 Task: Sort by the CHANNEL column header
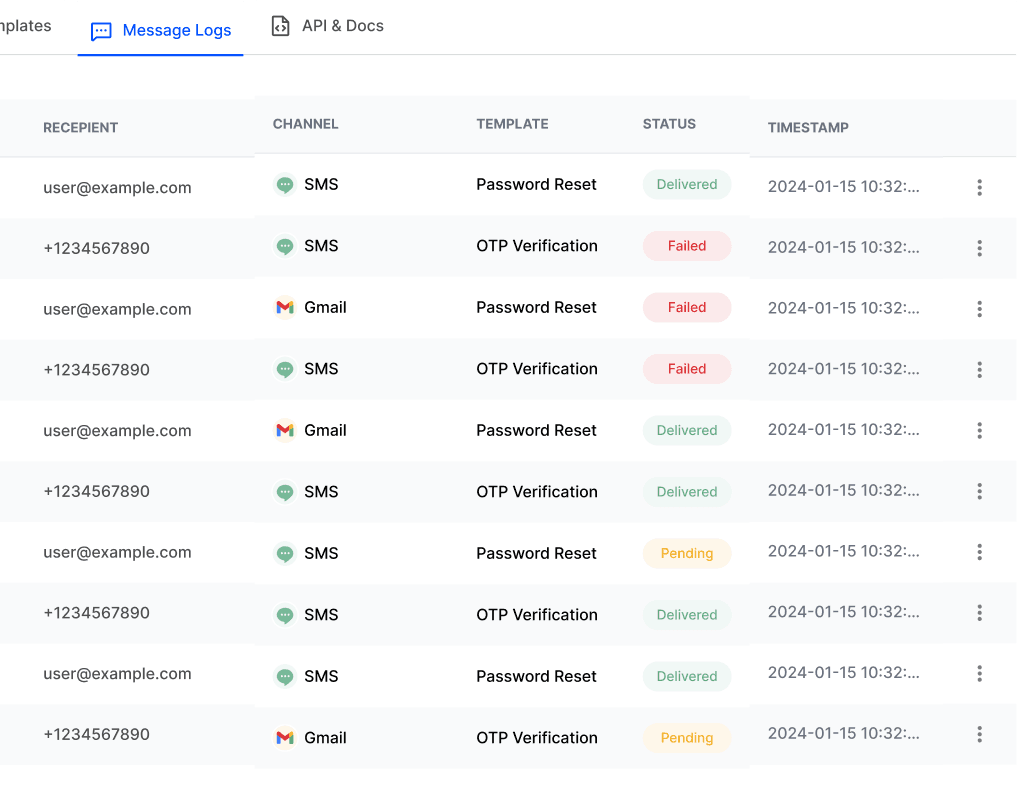coord(305,124)
